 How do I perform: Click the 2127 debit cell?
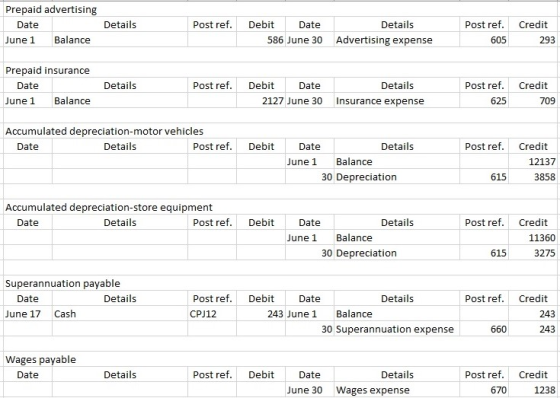[261, 101]
